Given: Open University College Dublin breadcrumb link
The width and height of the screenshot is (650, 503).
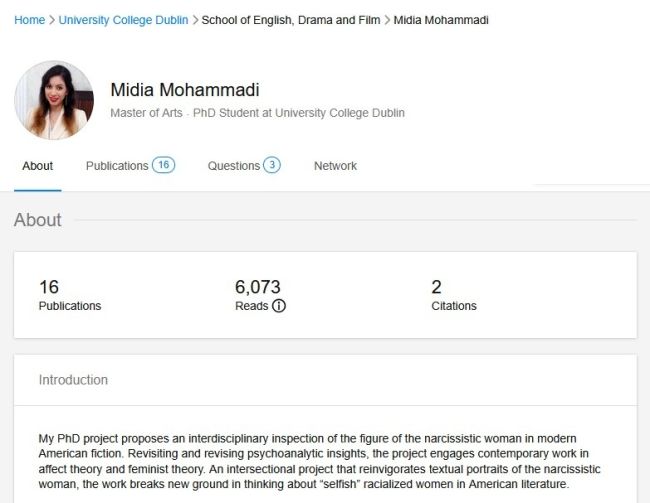Looking at the screenshot, I should [x=123, y=20].
